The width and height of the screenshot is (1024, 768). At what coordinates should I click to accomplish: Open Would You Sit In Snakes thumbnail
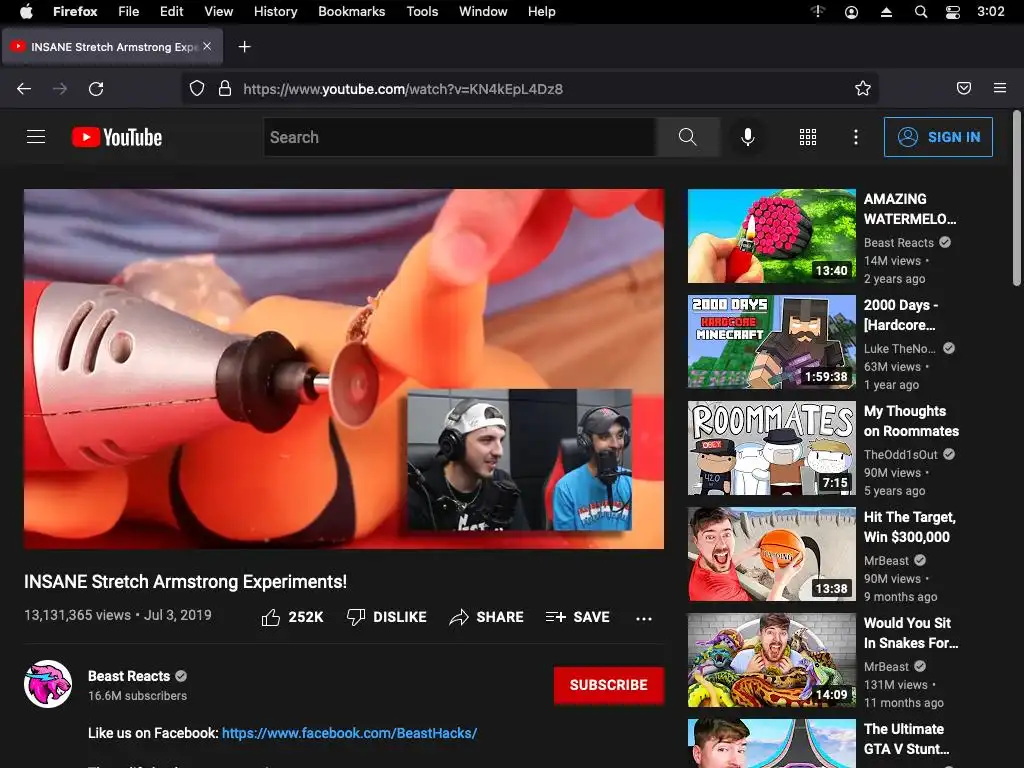(771, 660)
